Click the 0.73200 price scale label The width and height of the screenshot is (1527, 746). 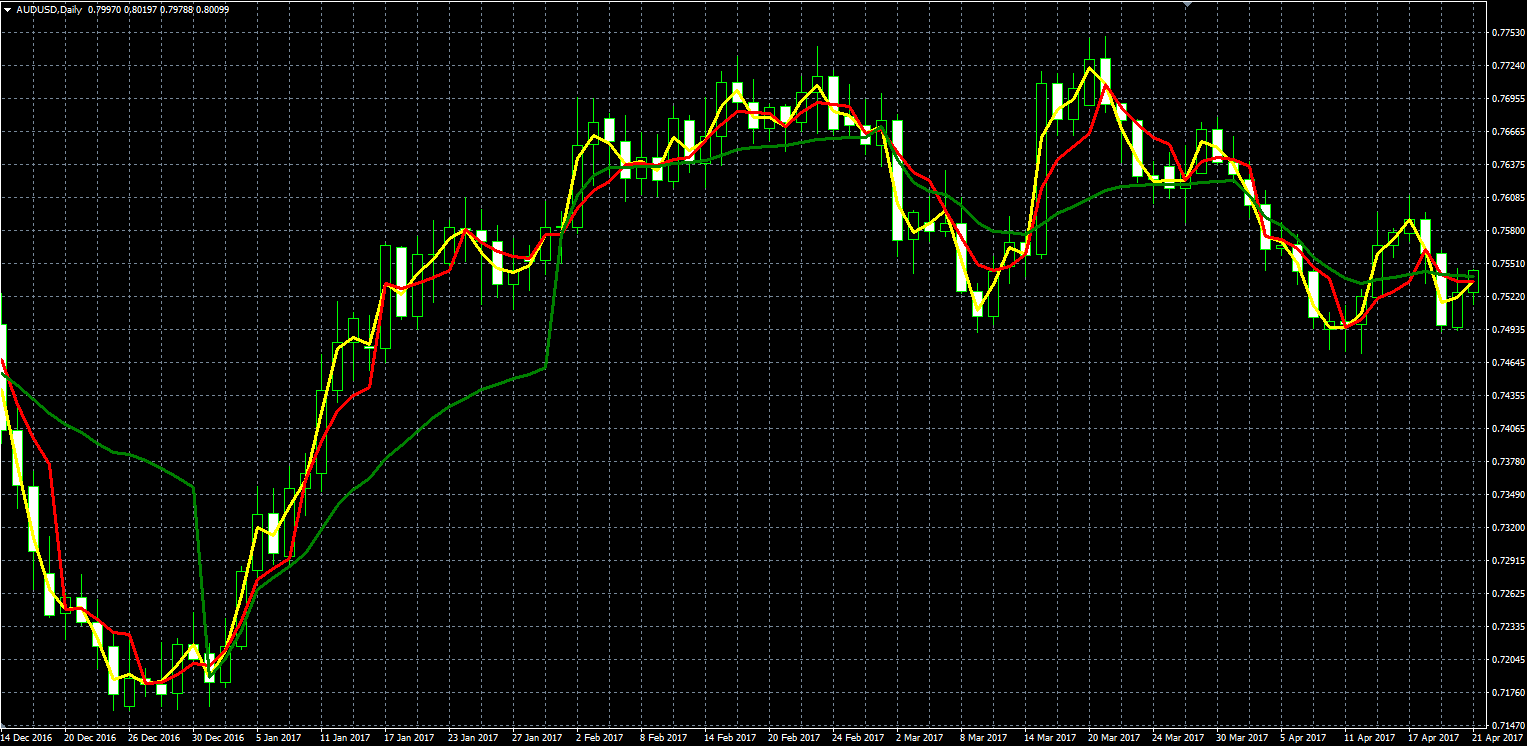1506,528
